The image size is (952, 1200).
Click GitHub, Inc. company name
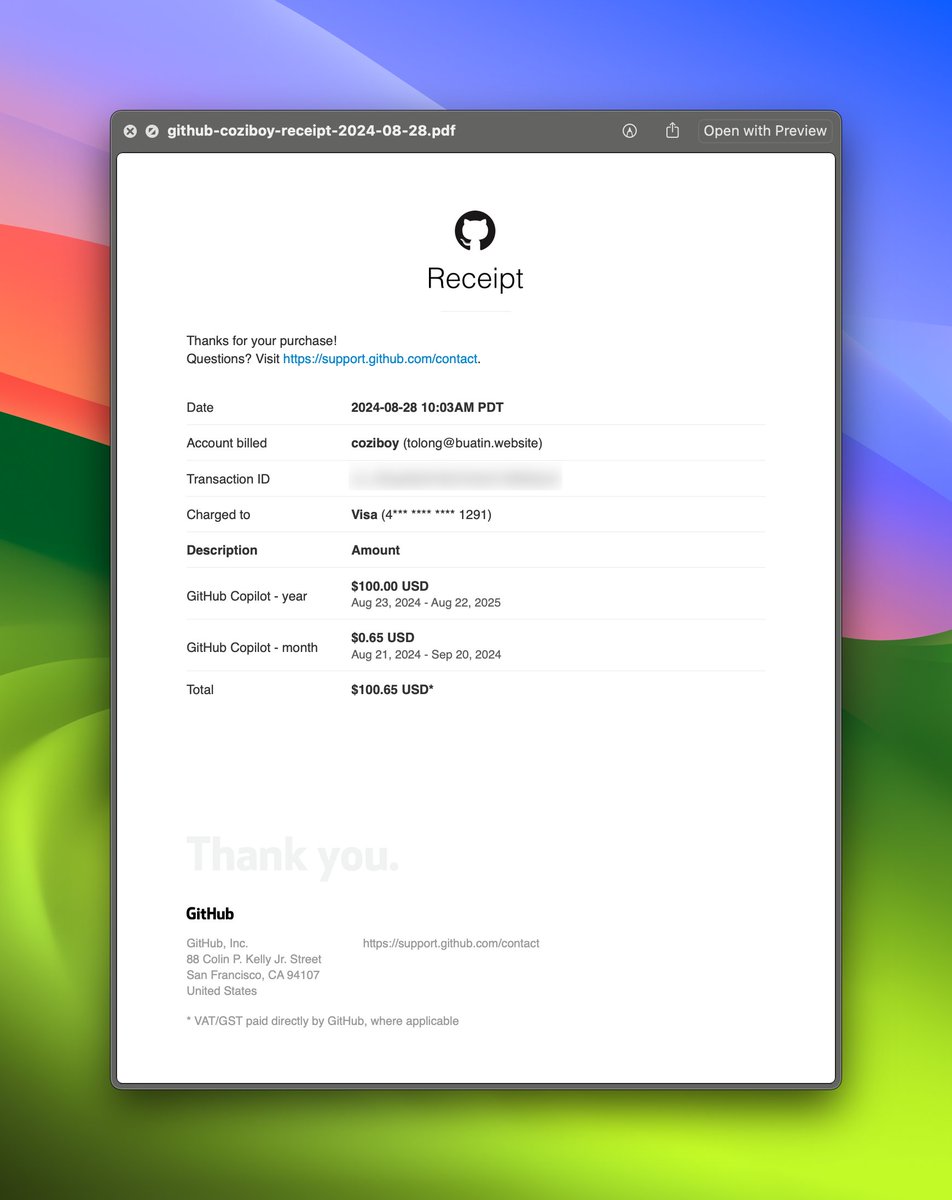pyautogui.click(x=217, y=943)
